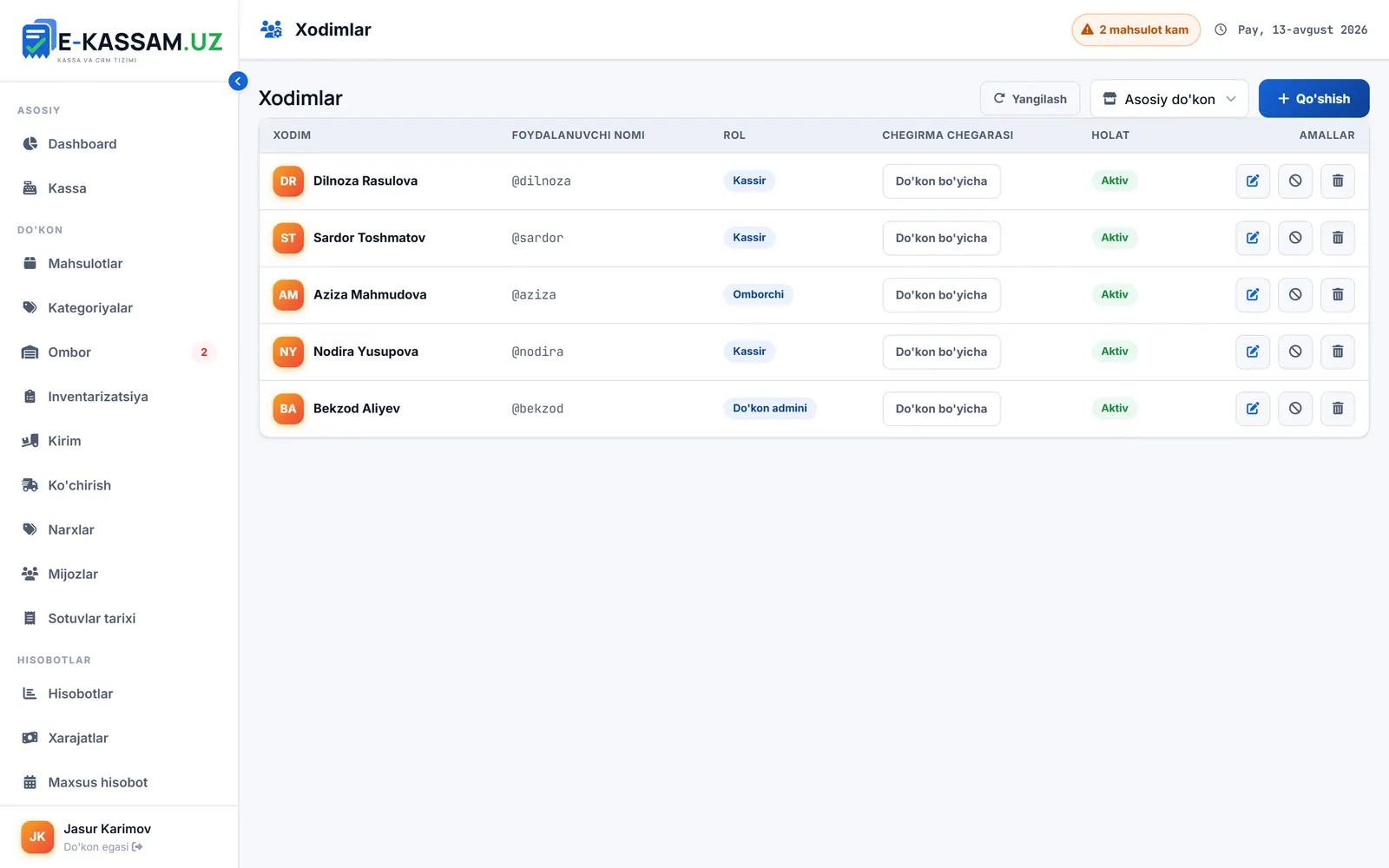Viewport: 1389px width, 868px height.
Task: Edit Nodira Yusupova's employee record
Action: point(1253,352)
